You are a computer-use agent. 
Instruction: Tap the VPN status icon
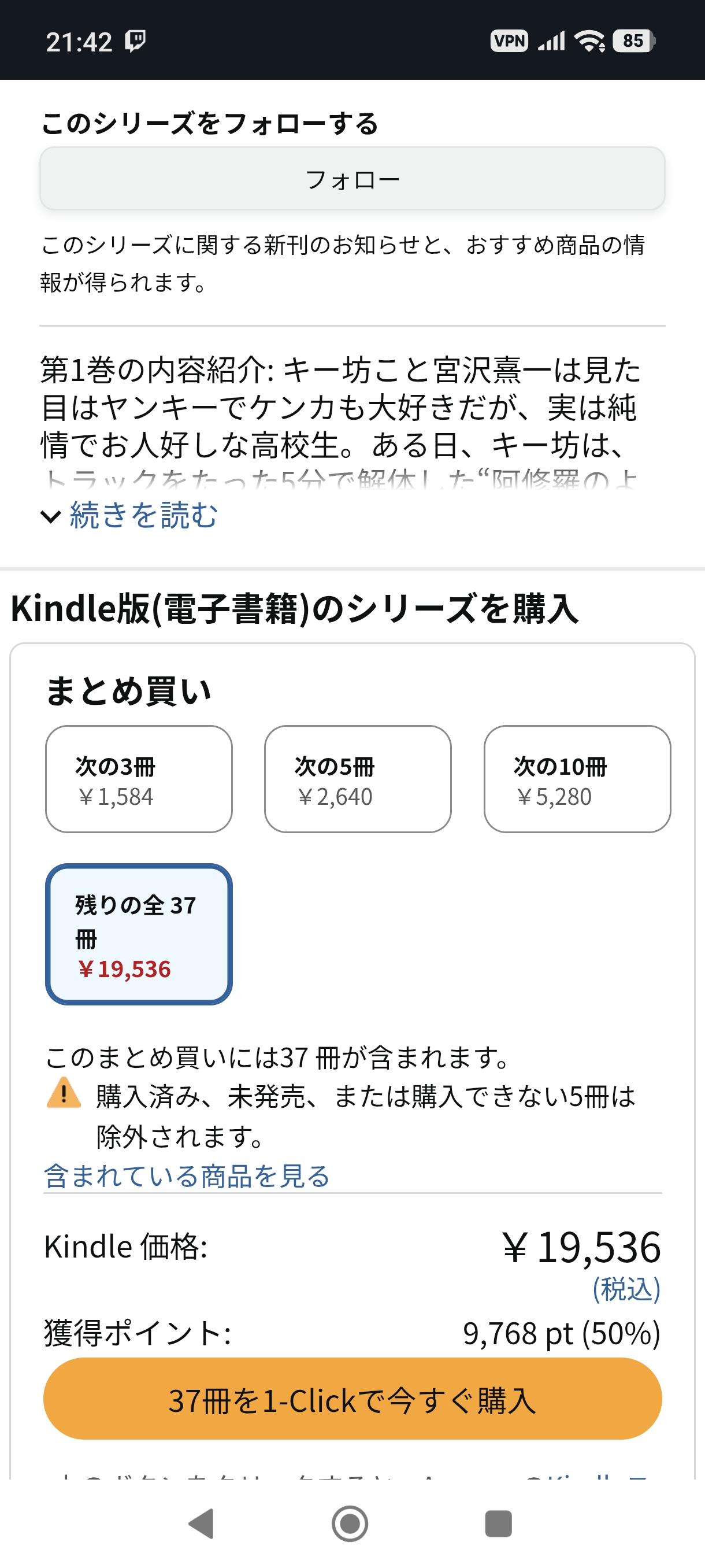509,42
